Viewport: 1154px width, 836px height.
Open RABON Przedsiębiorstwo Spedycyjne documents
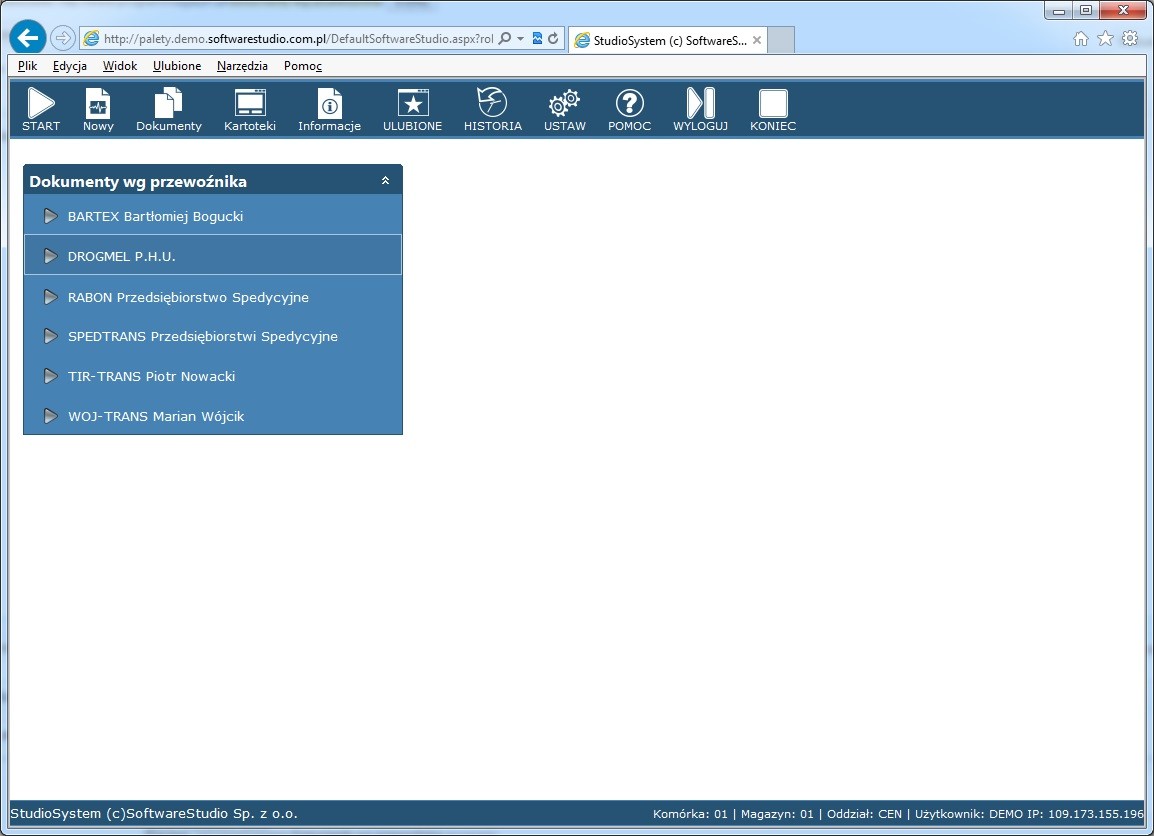[x=213, y=297]
